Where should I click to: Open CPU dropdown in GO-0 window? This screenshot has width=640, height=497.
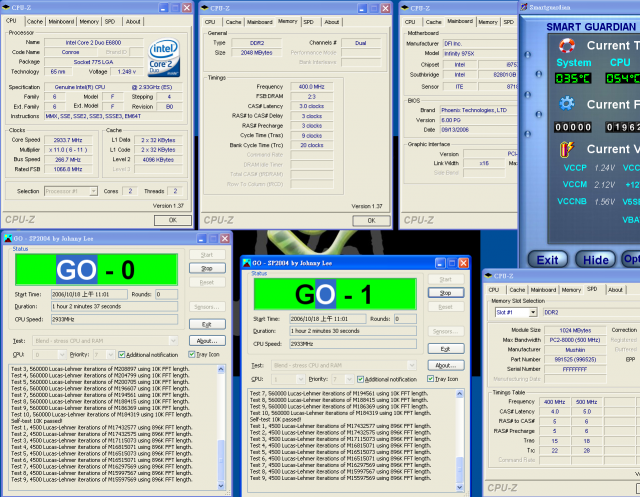point(62,355)
